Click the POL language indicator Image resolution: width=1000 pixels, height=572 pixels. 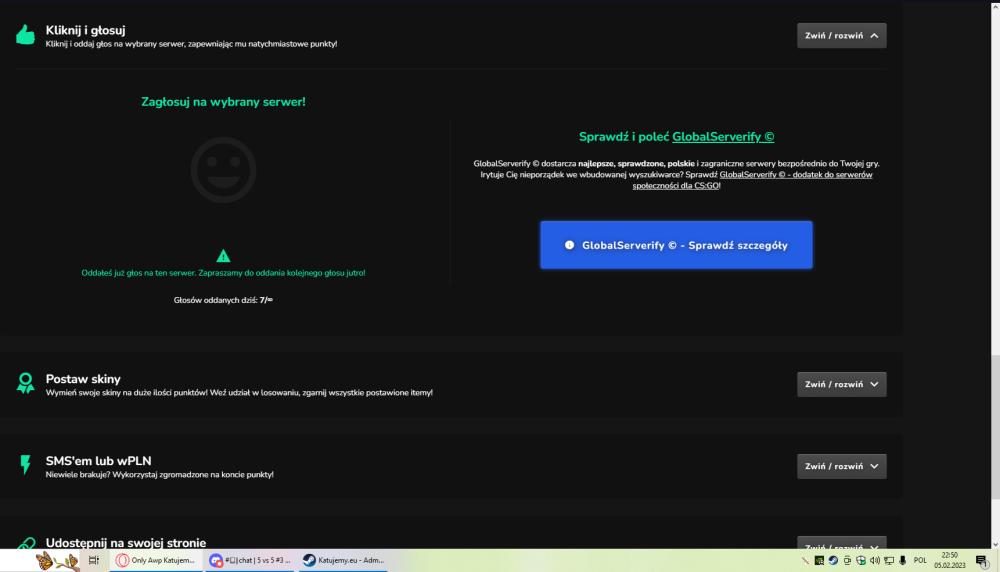pyautogui.click(x=920, y=561)
